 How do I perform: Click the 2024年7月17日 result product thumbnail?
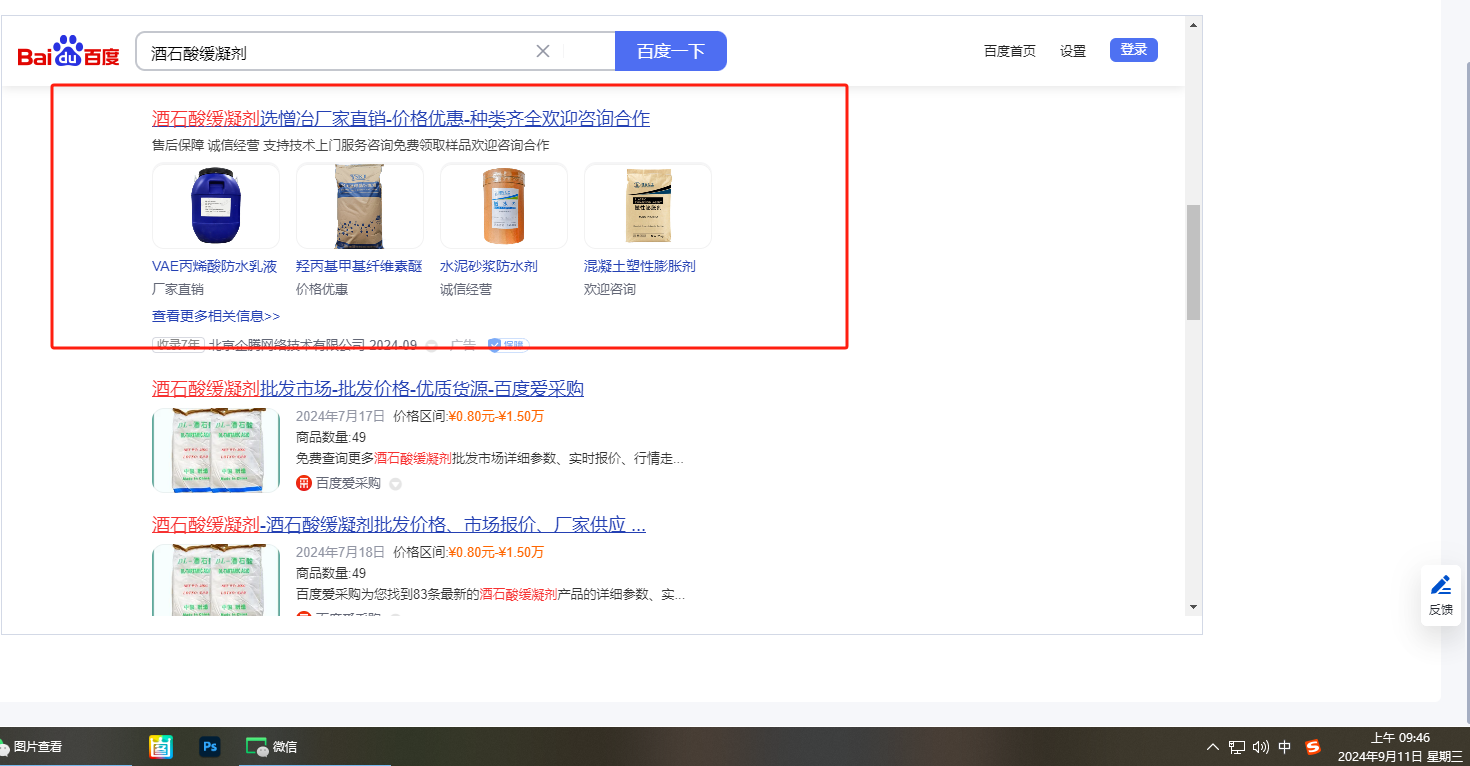click(216, 450)
